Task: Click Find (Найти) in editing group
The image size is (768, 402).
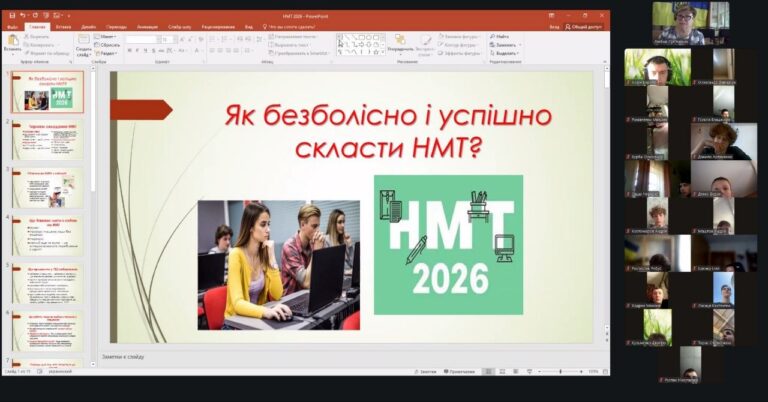Action: [500, 36]
